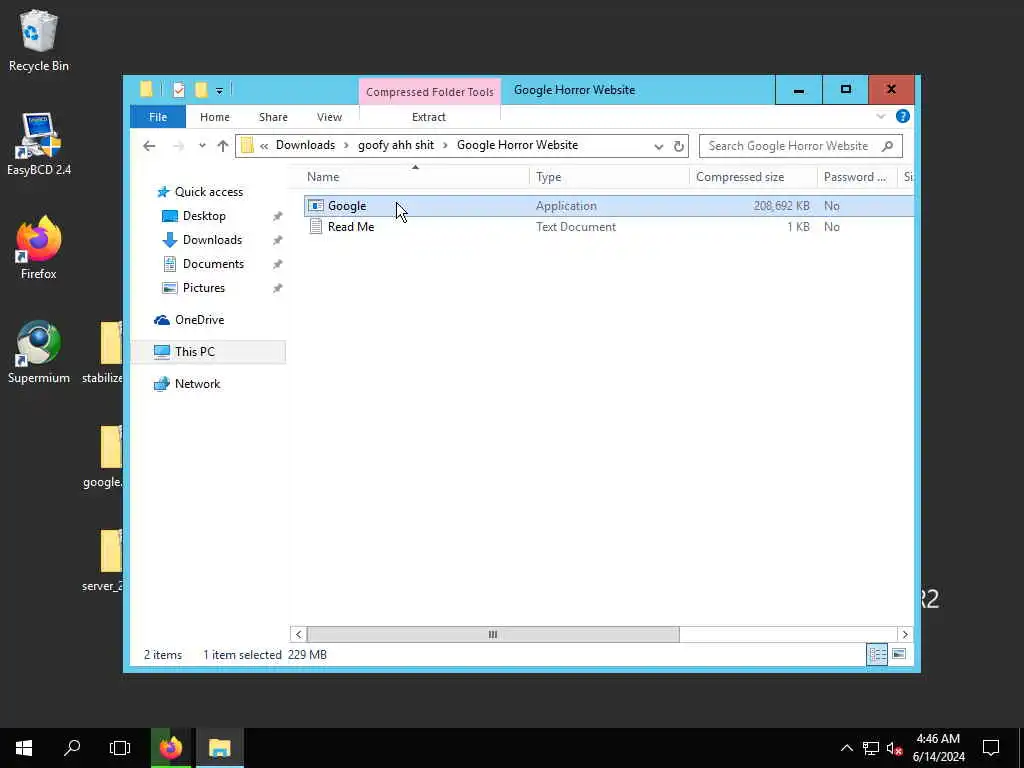The image size is (1024, 768).
Task: Go back with the Back arrow
Action: 149,146
